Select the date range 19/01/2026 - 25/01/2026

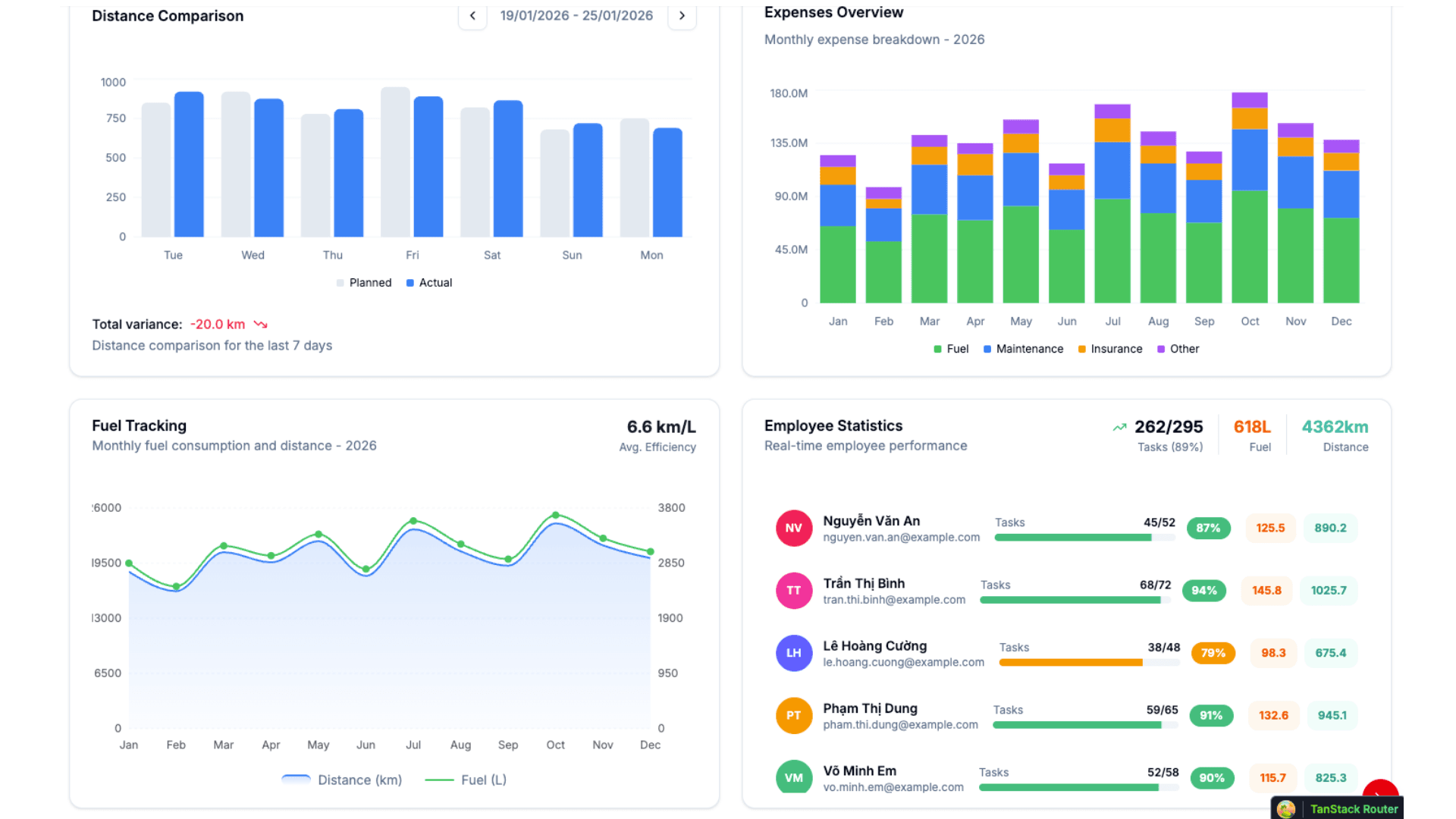pos(576,16)
